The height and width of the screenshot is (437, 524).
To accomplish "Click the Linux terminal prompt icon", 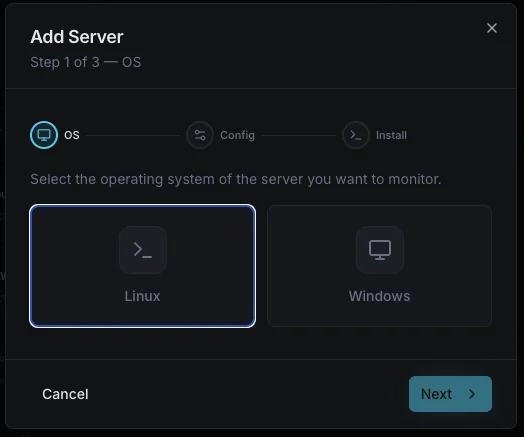I will click(x=143, y=250).
